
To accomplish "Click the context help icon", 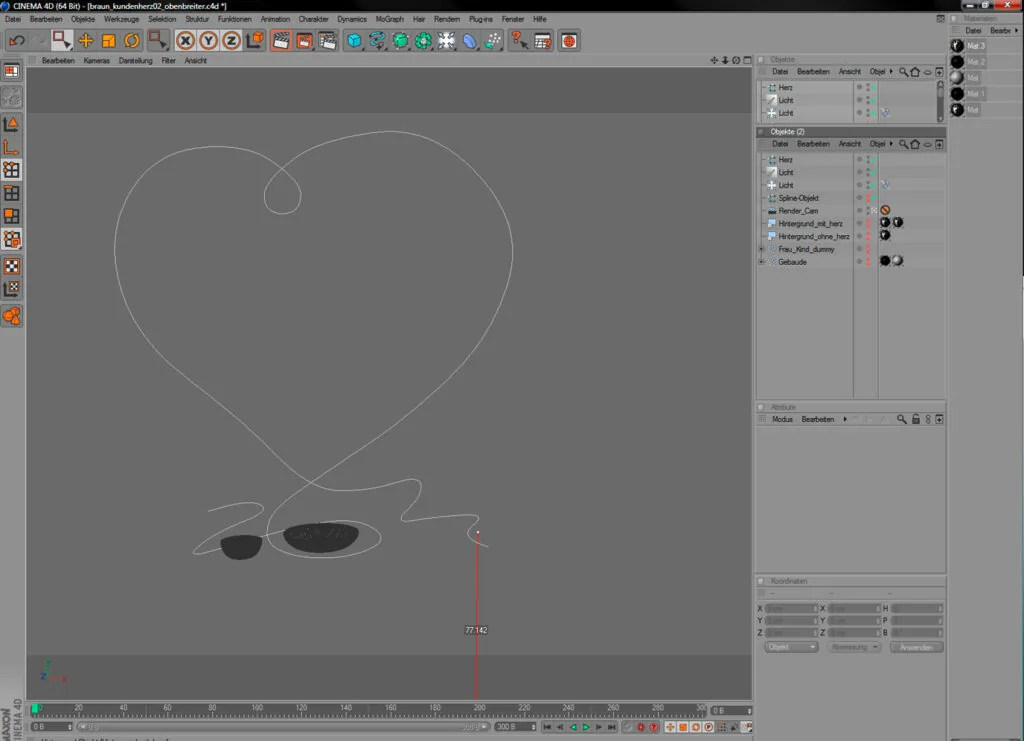I will click(520, 41).
